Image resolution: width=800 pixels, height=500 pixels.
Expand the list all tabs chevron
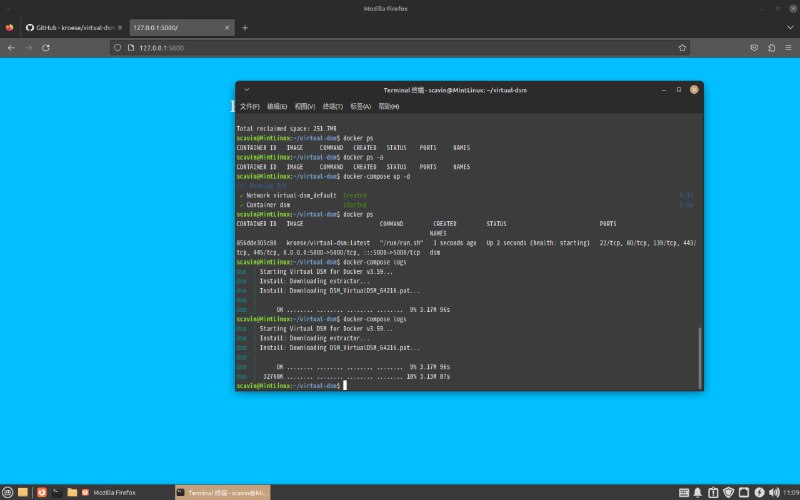point(790,28)
